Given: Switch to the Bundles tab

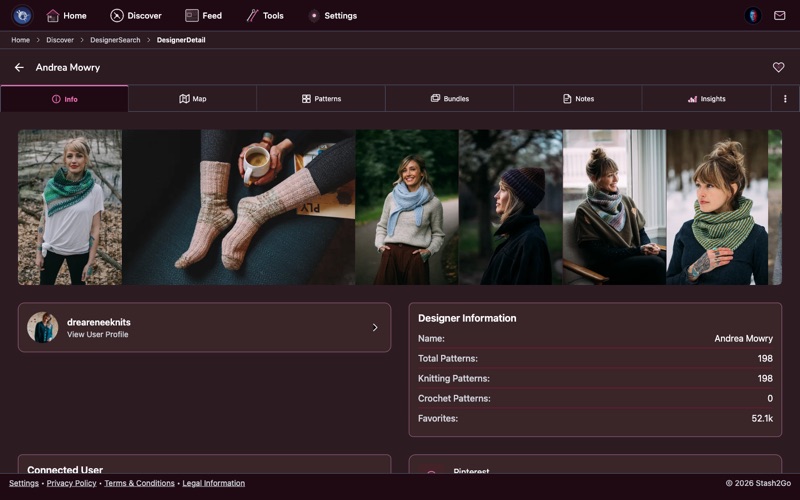Looking at the screenshot, I should [449, 99].
